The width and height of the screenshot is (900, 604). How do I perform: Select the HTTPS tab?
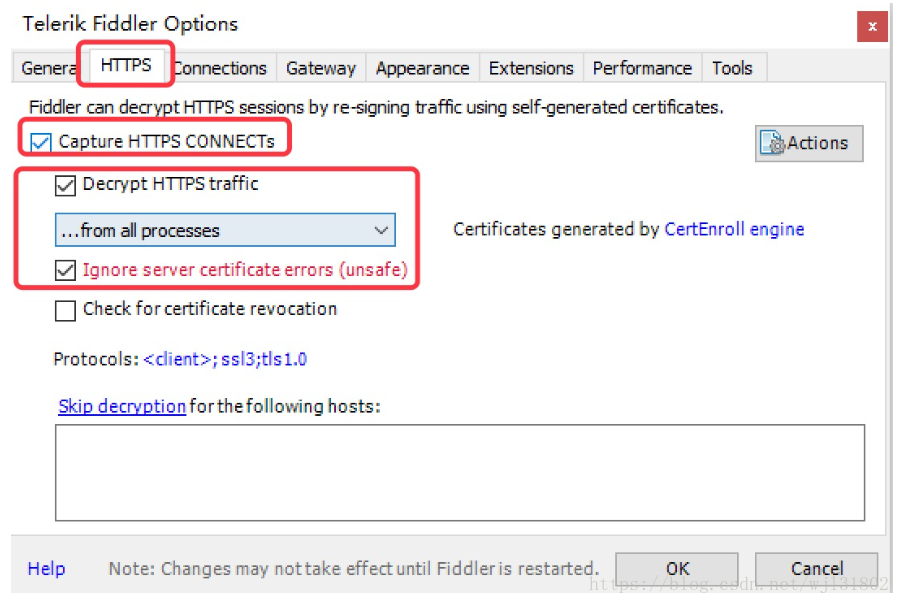tap(126, 65)
